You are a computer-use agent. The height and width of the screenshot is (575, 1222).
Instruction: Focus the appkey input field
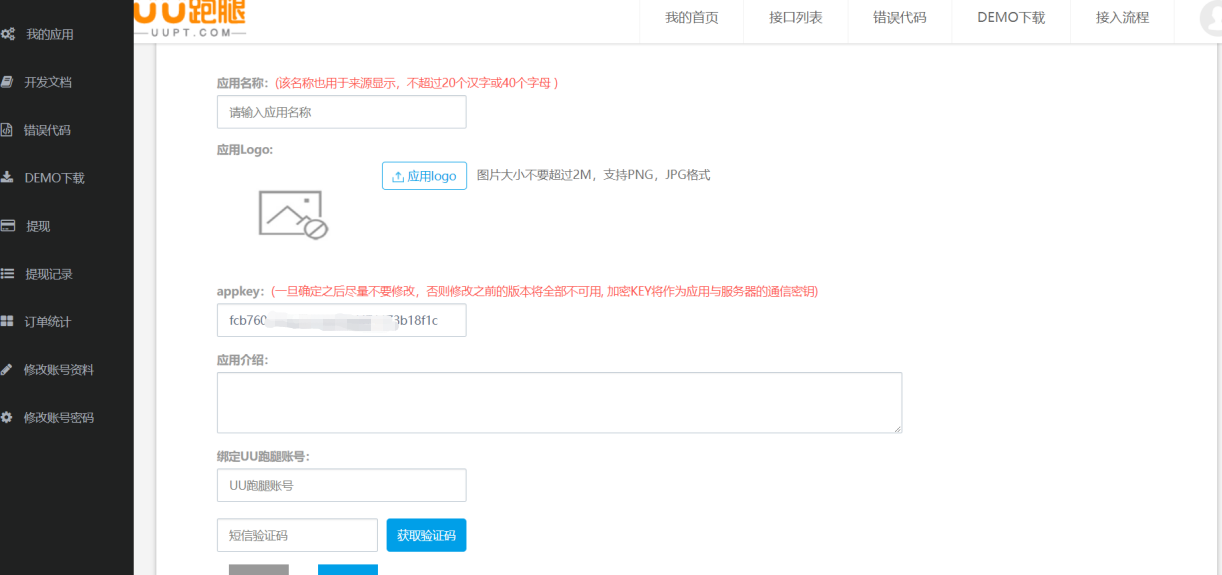[x=342, y=320]
